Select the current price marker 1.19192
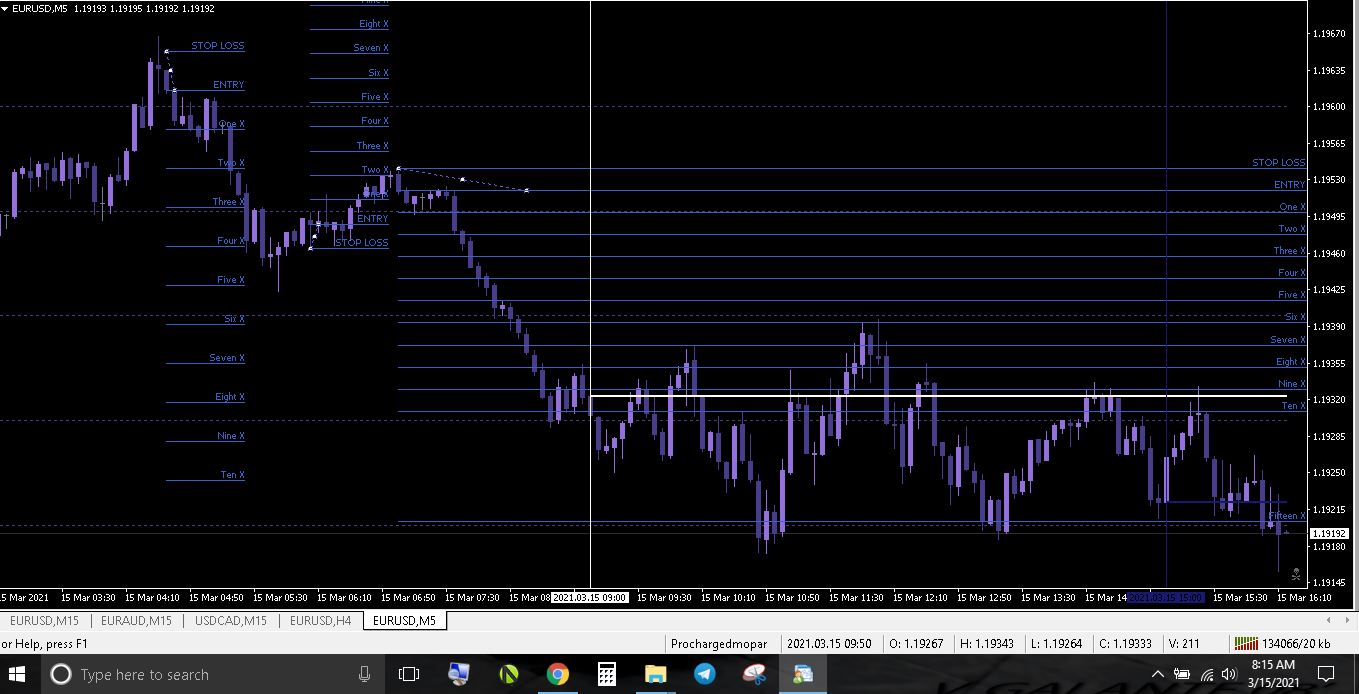The width and height of the screenshot is (1359, 694). pyautogui.click(x=1329, y=534)
